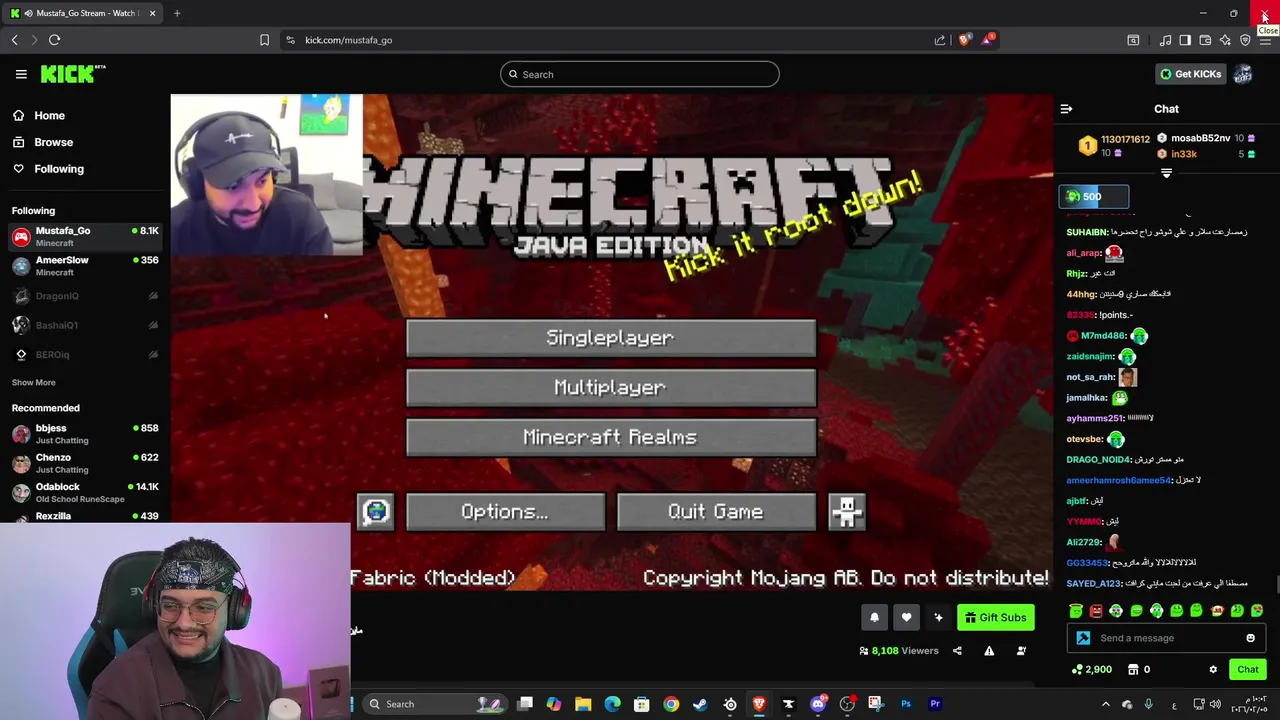Open BashaIQ1 channel in sidebar
The height and width of the screenshot is (720, 1280).
85,325
